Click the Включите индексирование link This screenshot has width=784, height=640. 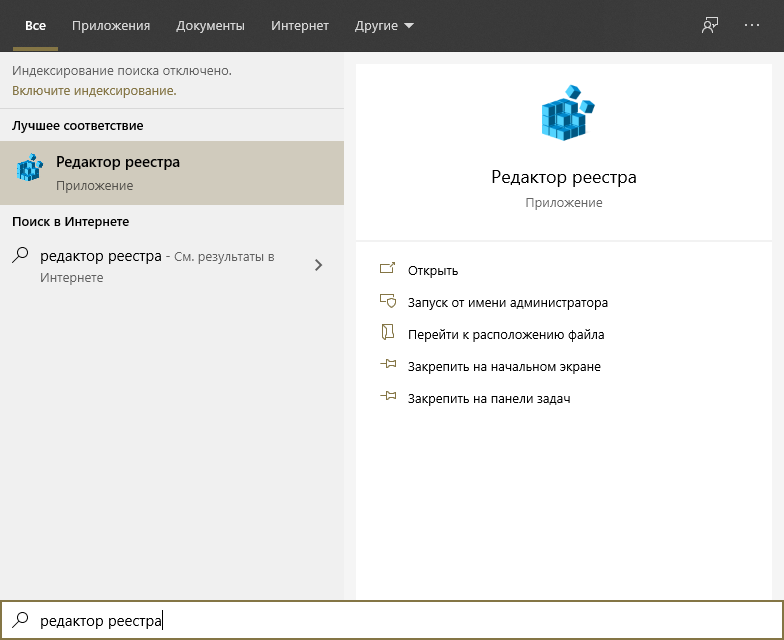(94, 90)
